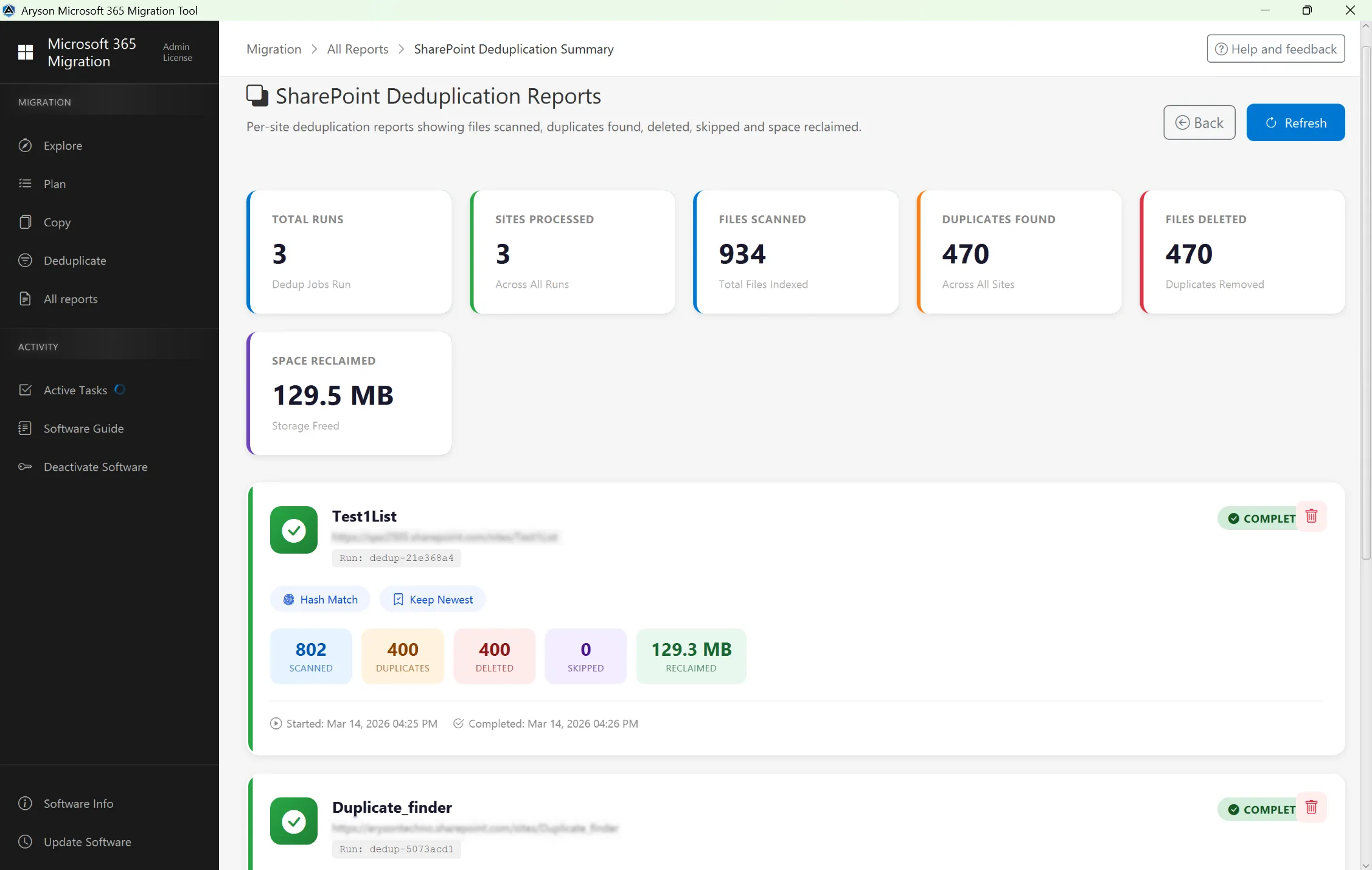The width and height of the screenshot is (1372, 870).
Task: Open Help and feedback
Action: (x=1275, y=49)
